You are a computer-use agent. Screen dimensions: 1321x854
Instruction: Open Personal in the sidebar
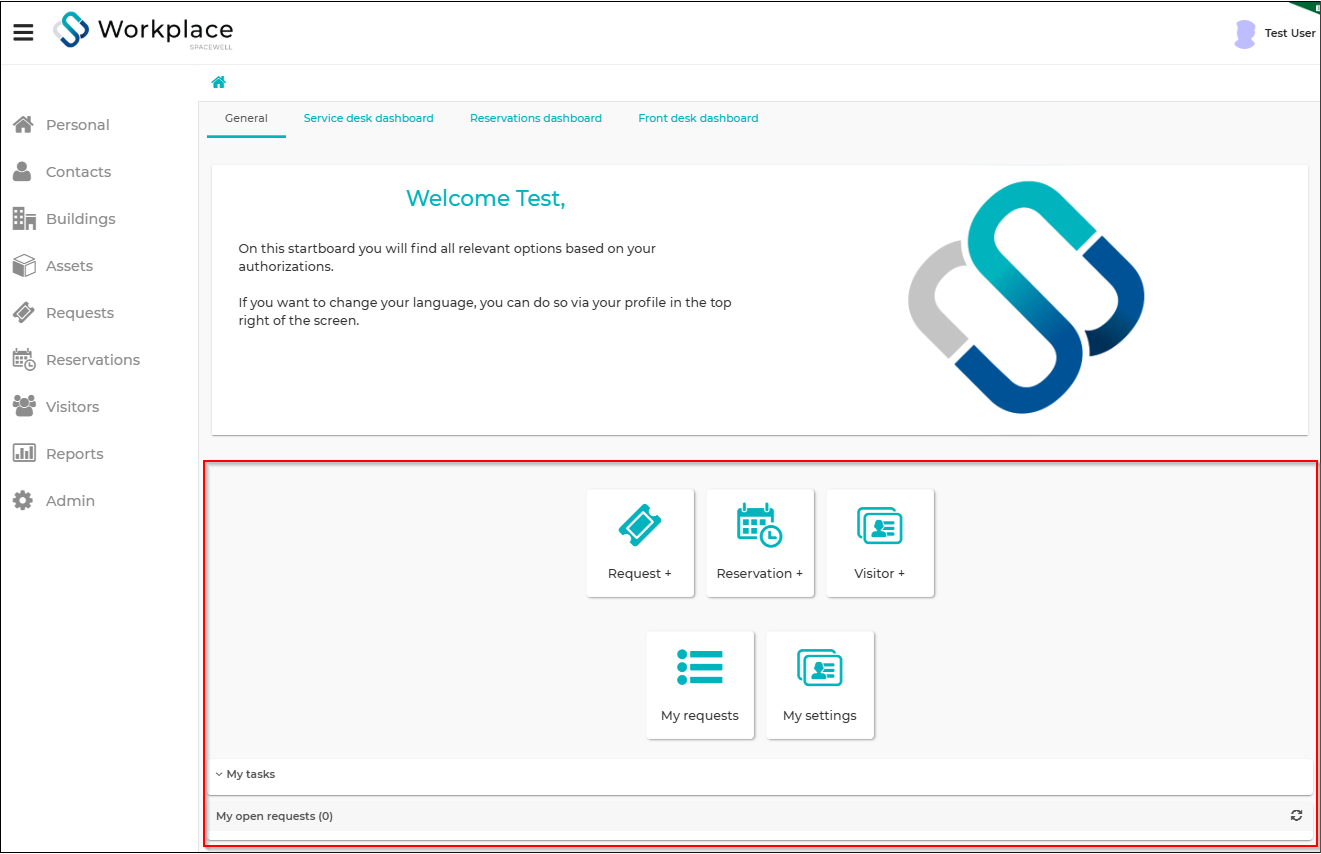click(78, 125)
